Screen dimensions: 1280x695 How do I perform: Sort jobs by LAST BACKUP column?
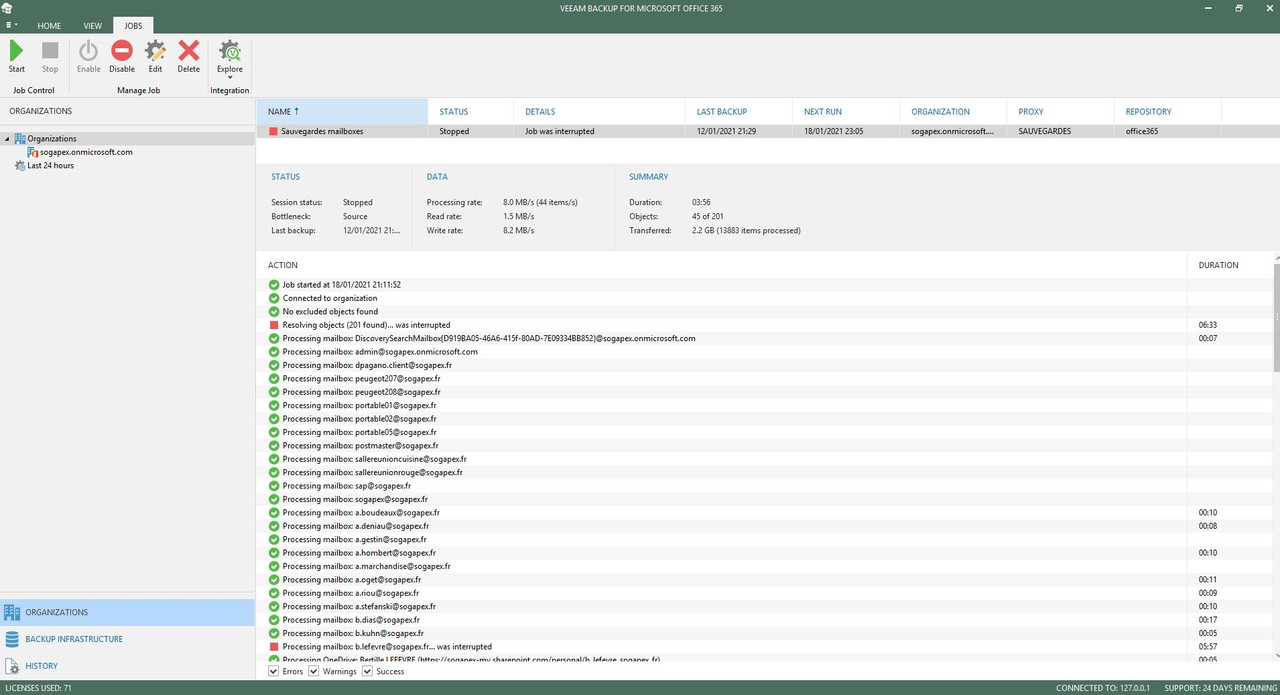739,112
